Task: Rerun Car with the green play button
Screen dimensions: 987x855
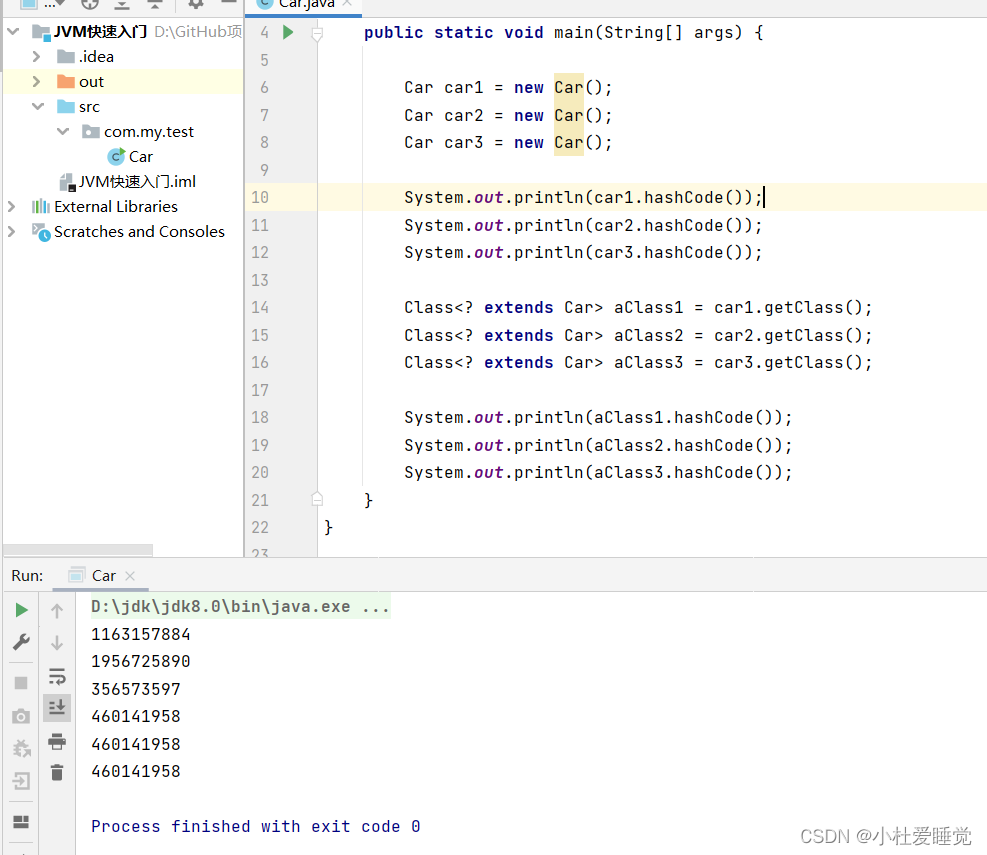Action: pos(21,609)
